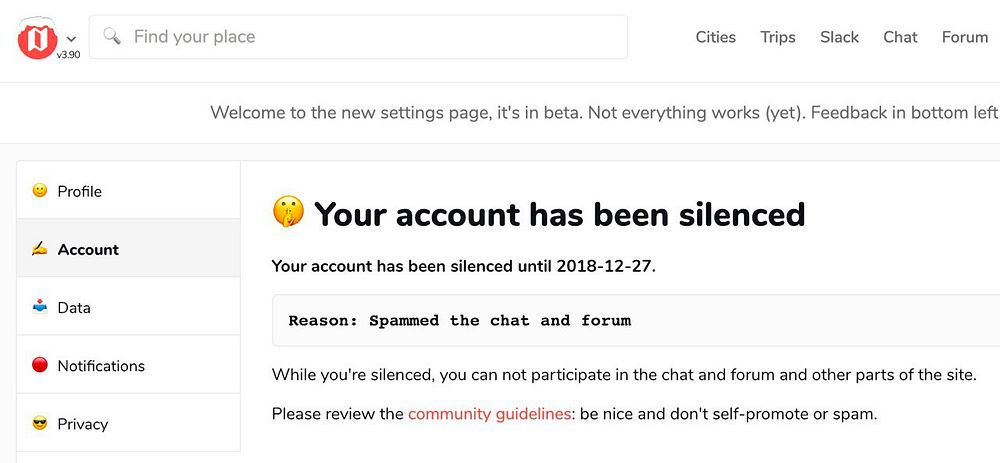The image size is (1000, 463).
Task: Select the Profile settings tab
Action: (x=80, y=191)
